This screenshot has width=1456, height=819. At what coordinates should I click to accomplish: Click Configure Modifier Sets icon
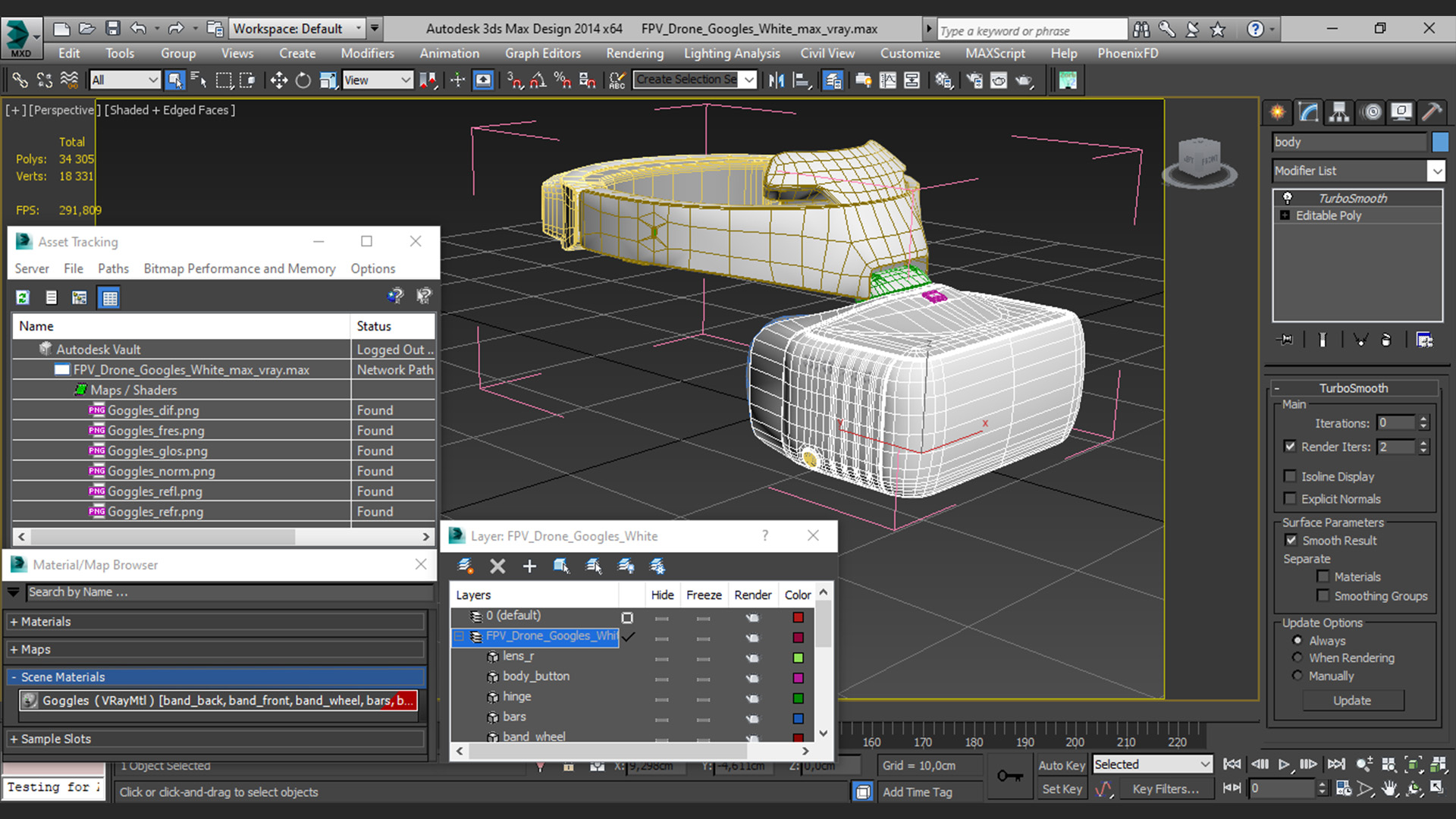1424,340
